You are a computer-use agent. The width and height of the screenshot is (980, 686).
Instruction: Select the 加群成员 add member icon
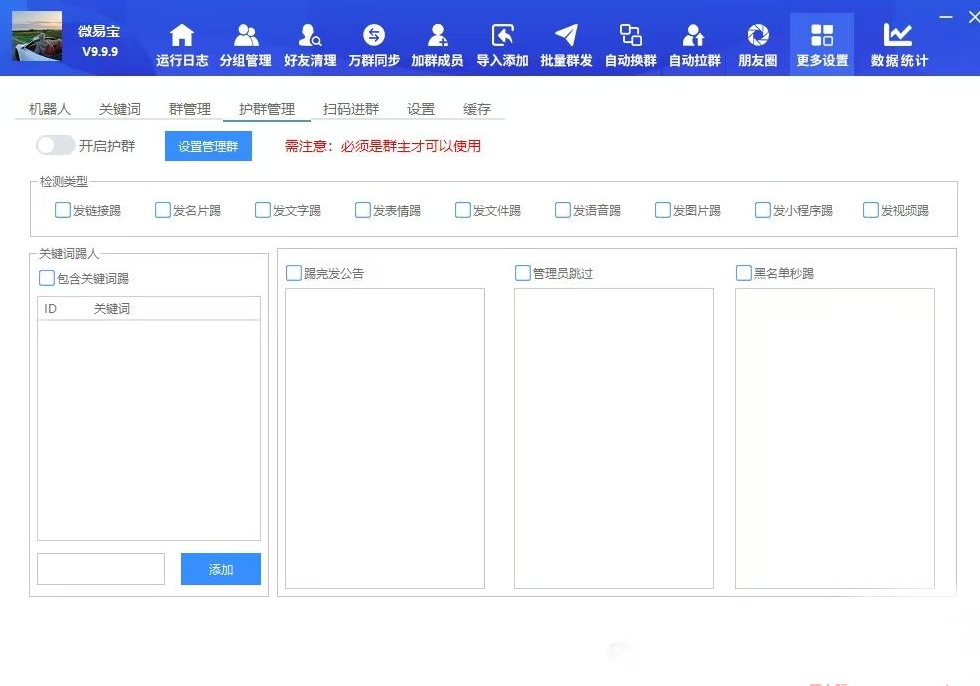click(x=437, y=37)
